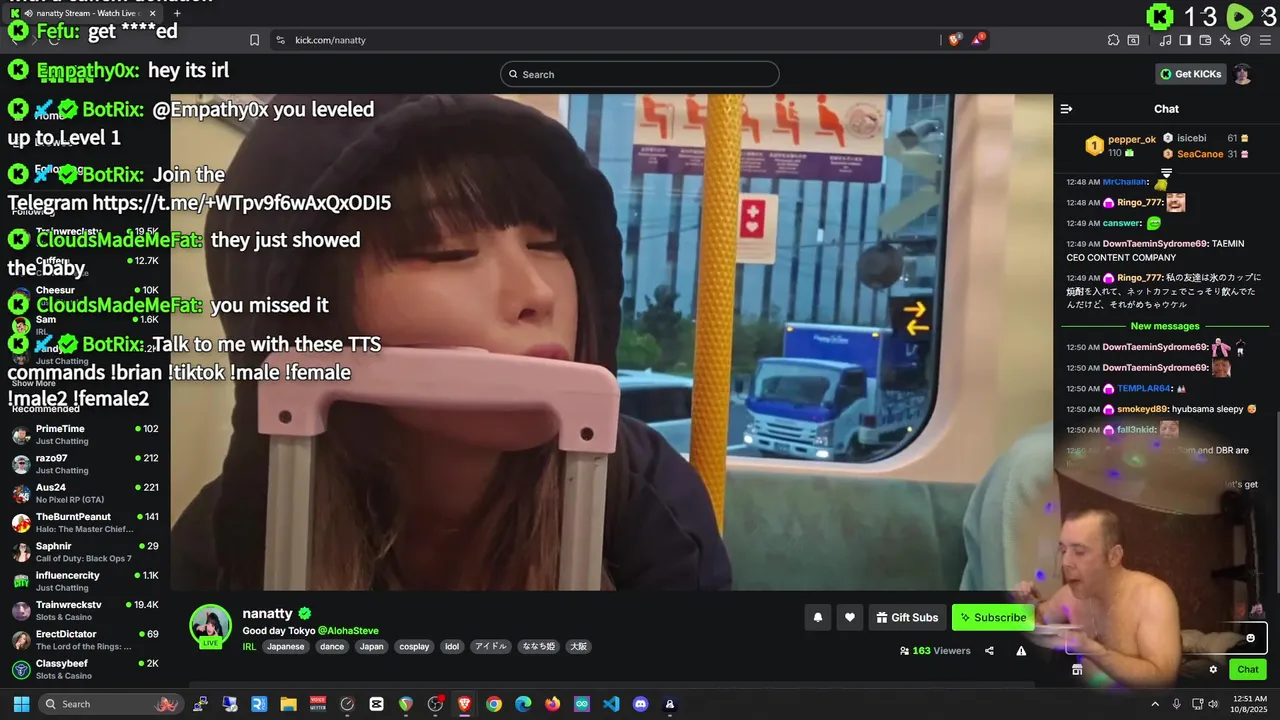Expand the chat leaderboard drop handle
The image size is (1280, 720).
pyautogui.click(x=1166, y=173)
